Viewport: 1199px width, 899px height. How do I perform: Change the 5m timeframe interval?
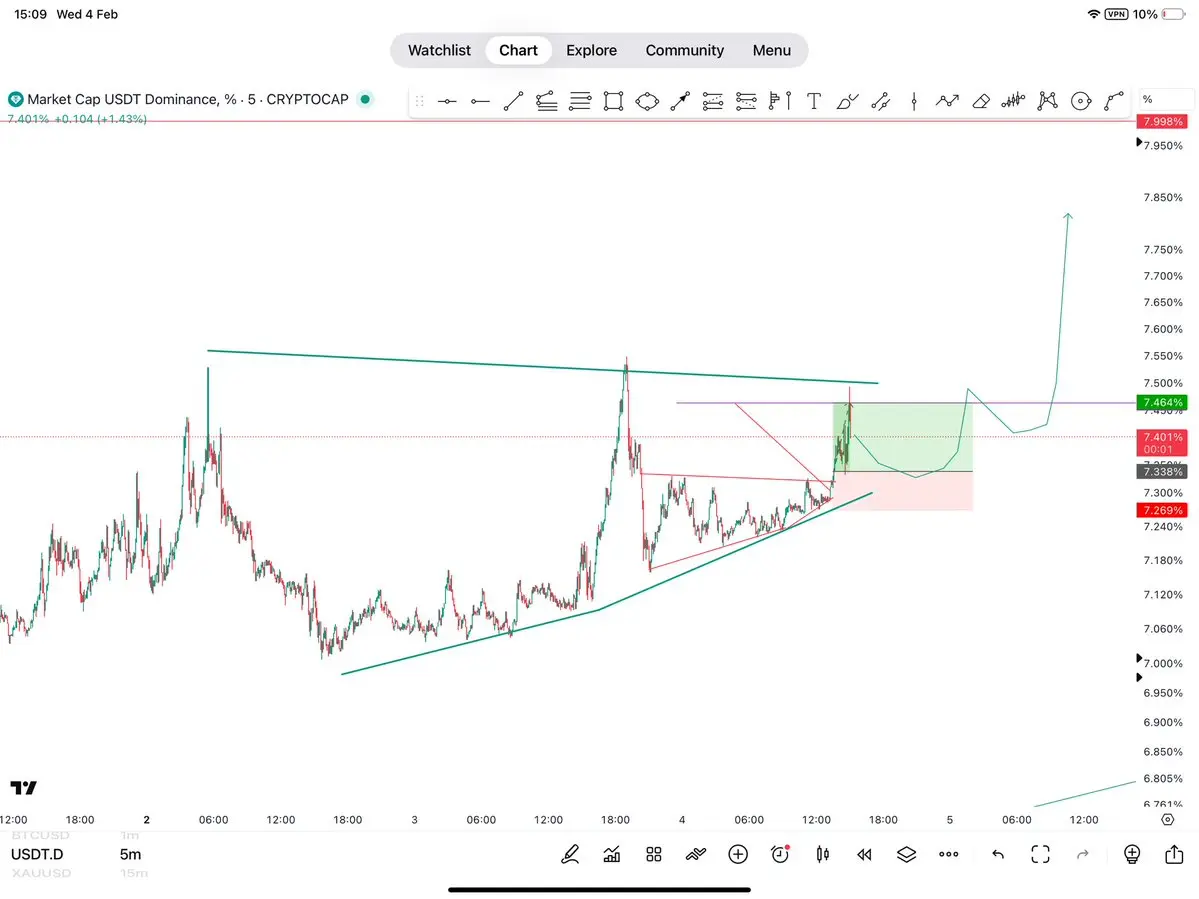pyautogui.click(x=131, y=854)
